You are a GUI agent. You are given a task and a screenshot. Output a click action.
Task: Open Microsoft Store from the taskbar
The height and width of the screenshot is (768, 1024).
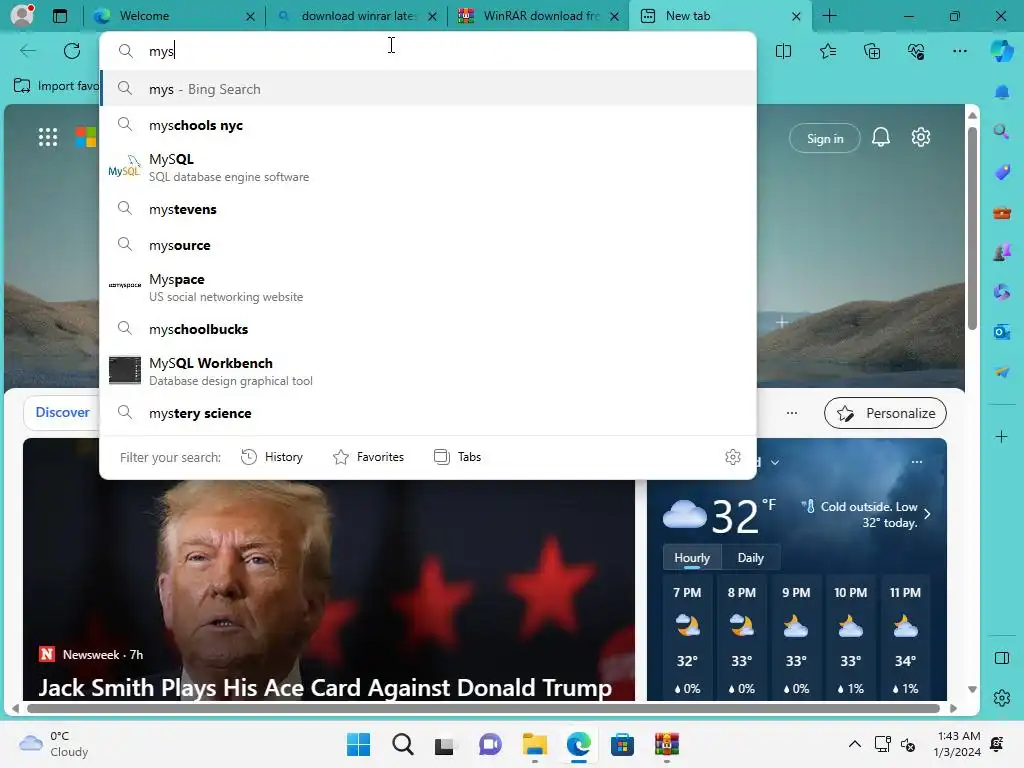[x=622, y=744]
